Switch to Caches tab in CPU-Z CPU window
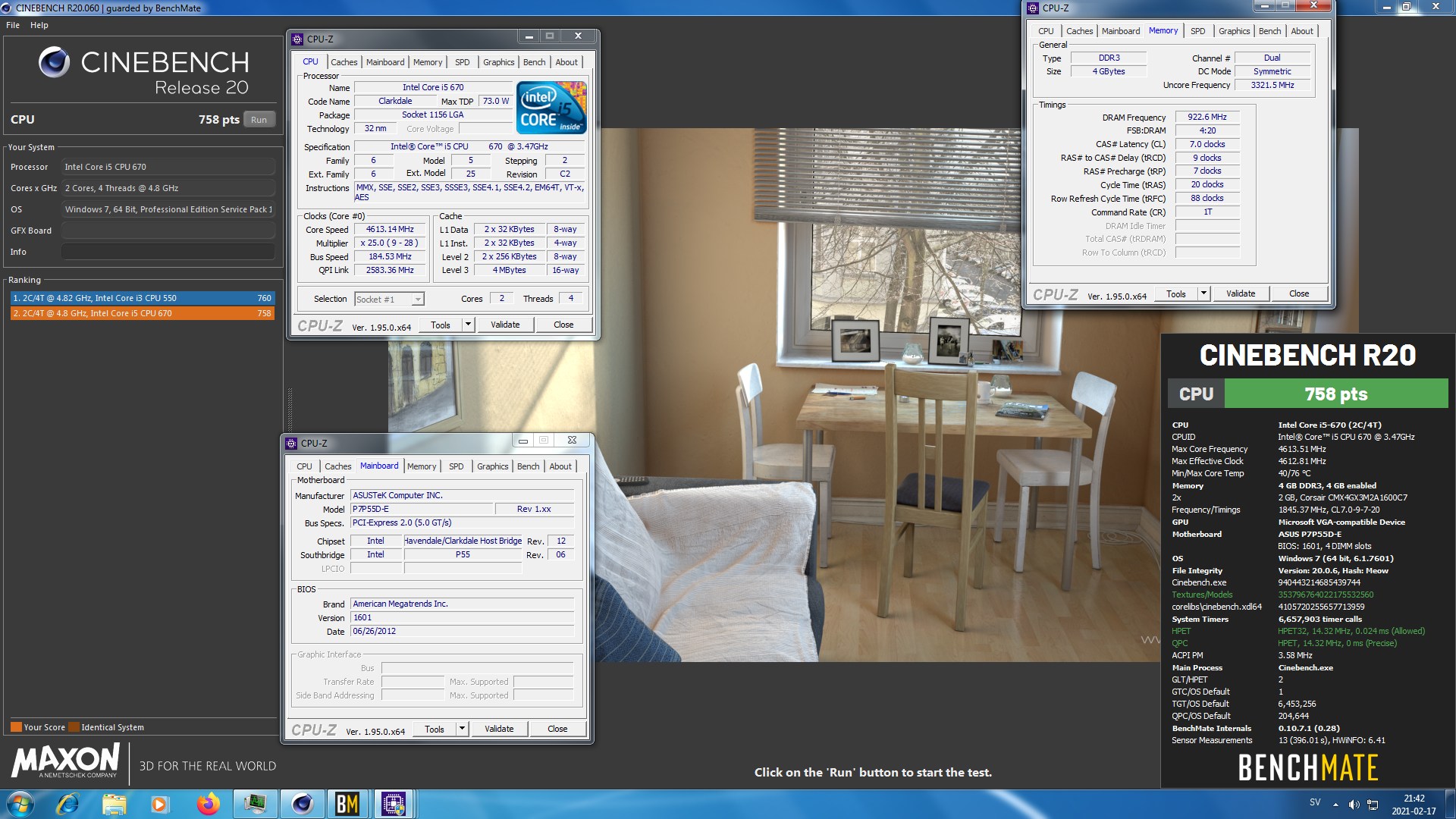1456x819 pixels. point(344,62)
